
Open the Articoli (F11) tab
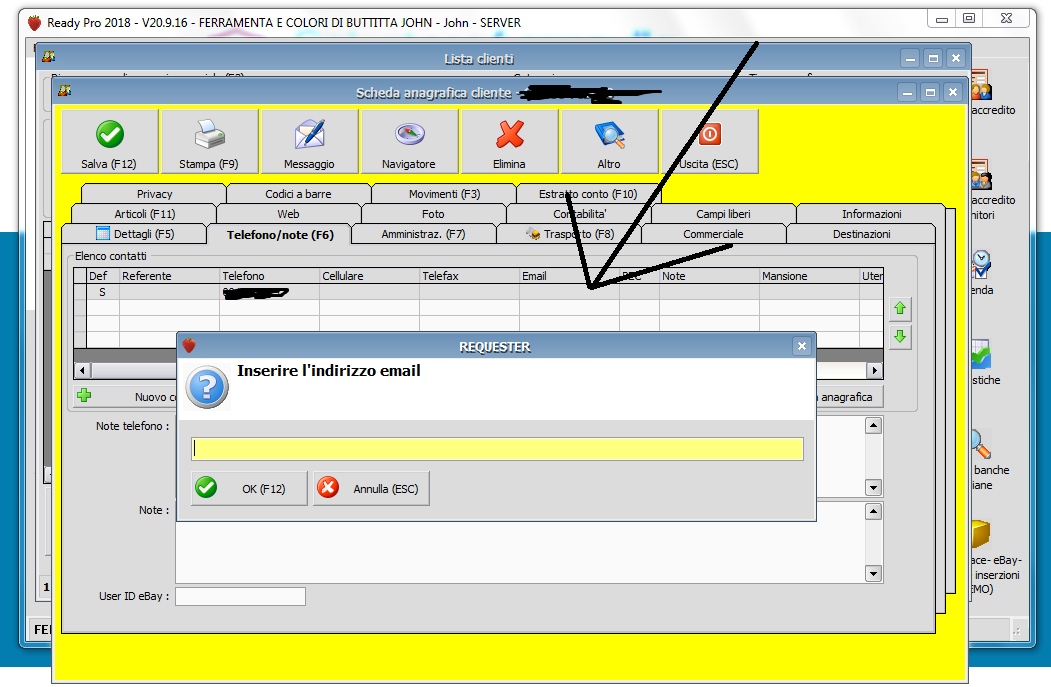tap(144, 214)
